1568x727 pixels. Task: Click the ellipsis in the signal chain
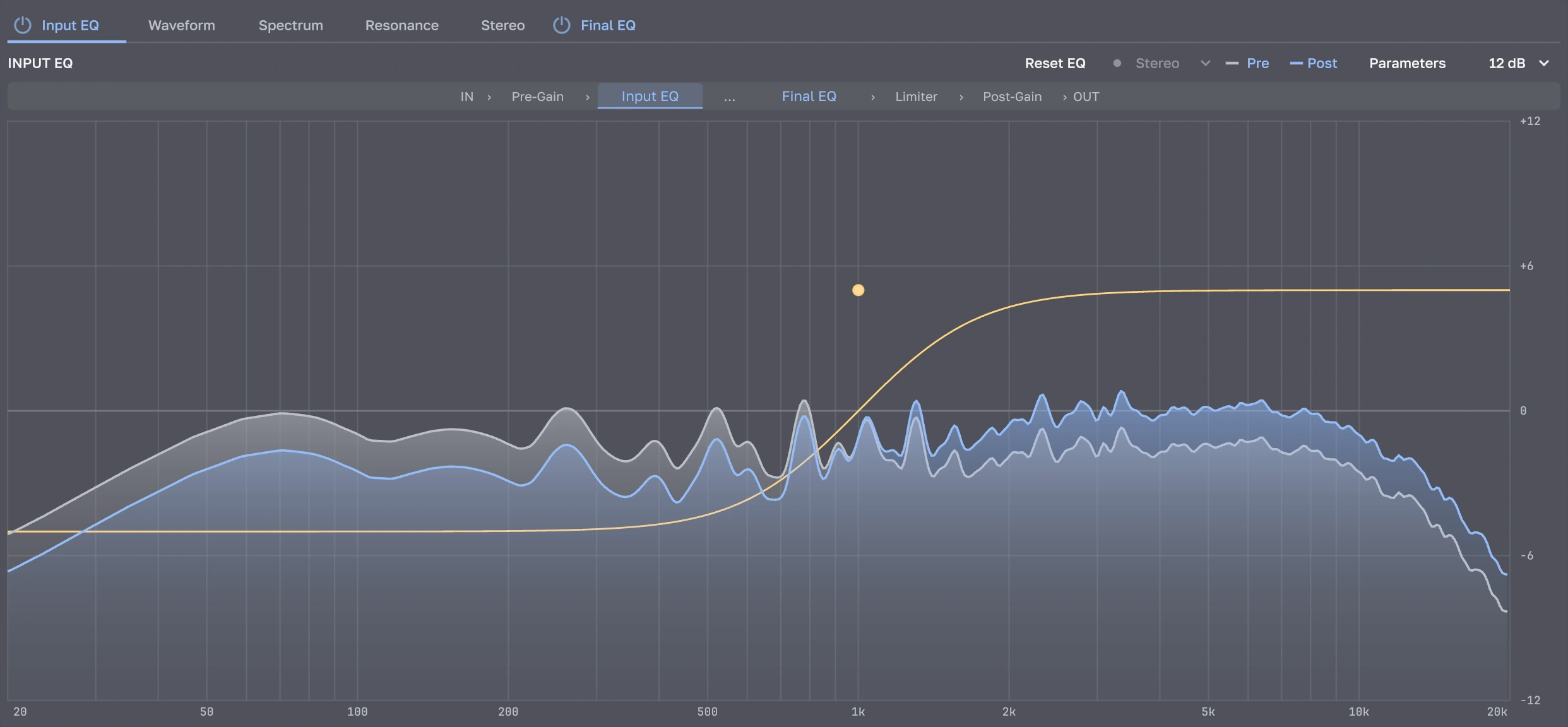point(730,98)
